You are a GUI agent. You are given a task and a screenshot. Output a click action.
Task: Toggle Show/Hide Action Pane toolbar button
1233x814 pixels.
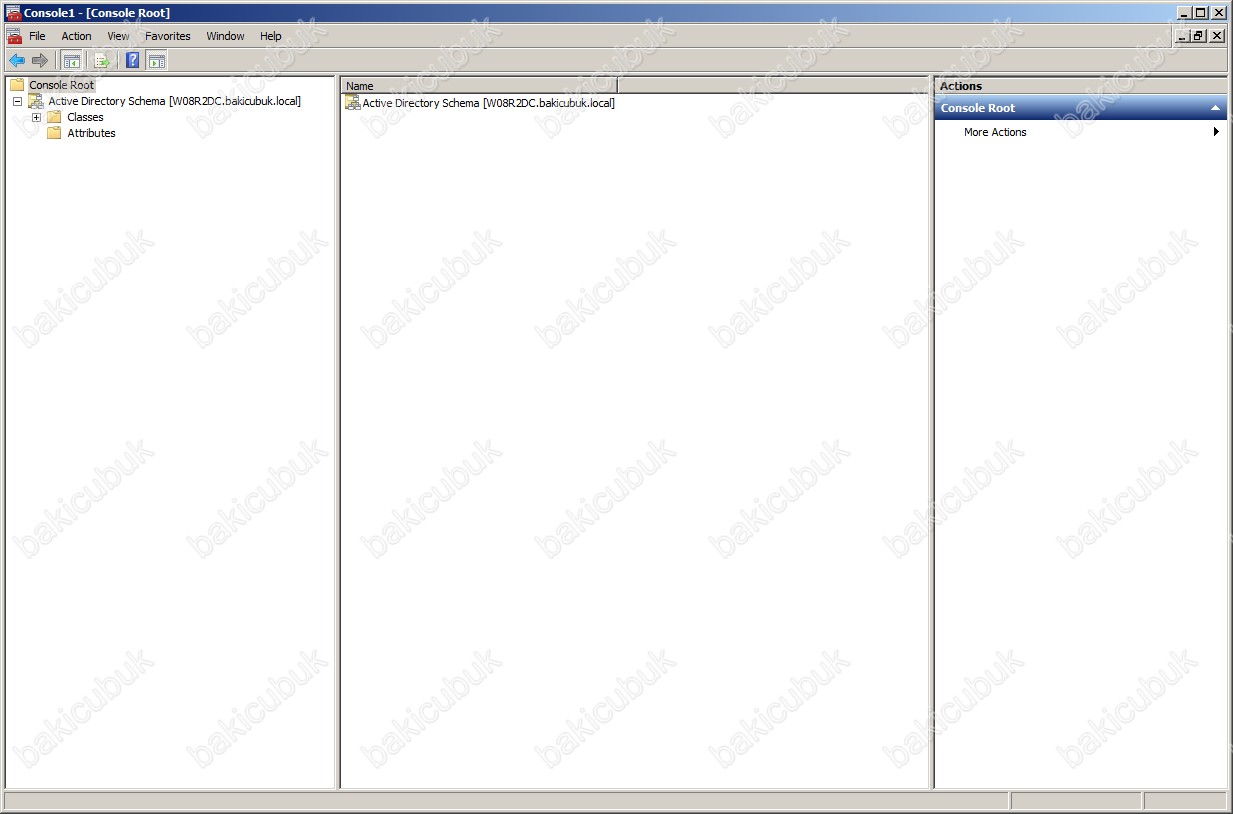(x=157, y=61)
